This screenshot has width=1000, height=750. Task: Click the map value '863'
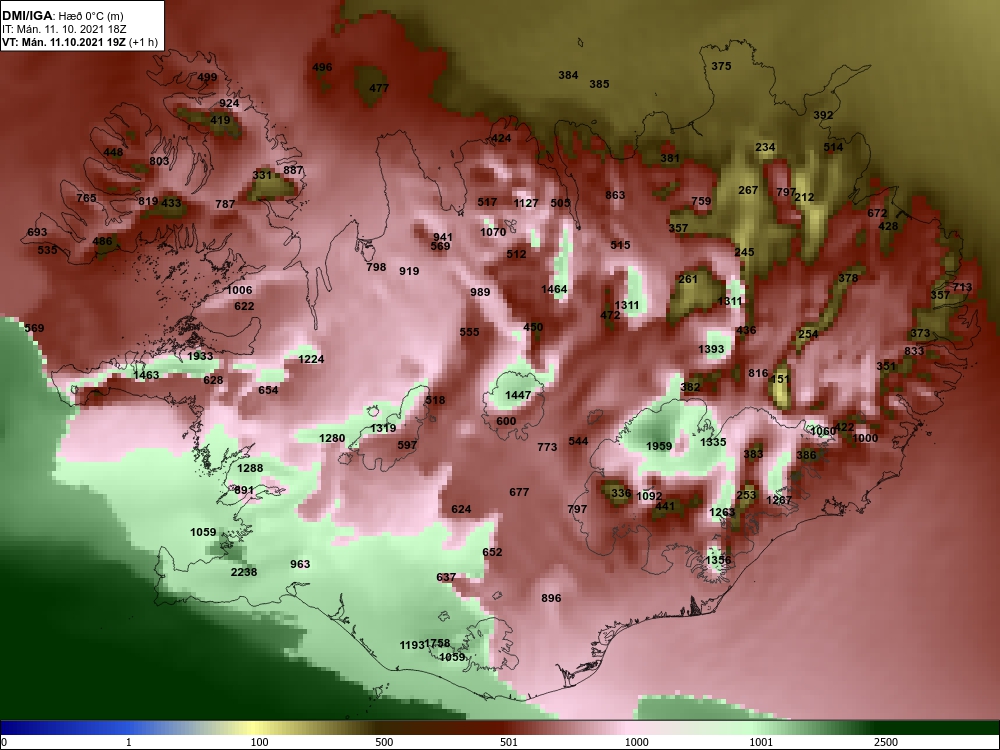[x=615, y=195]
